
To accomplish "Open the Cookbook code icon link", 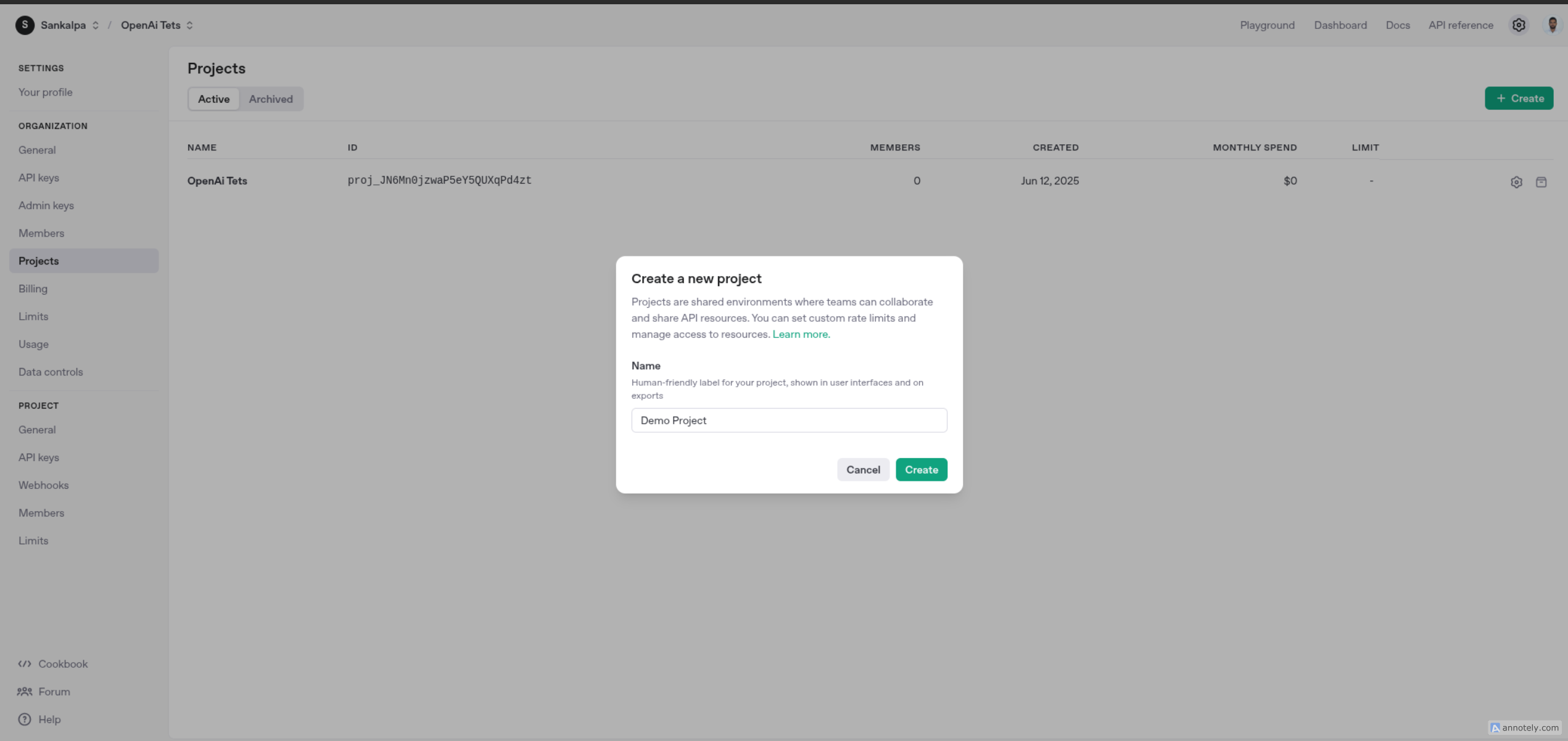I will (x=25, y=664).
